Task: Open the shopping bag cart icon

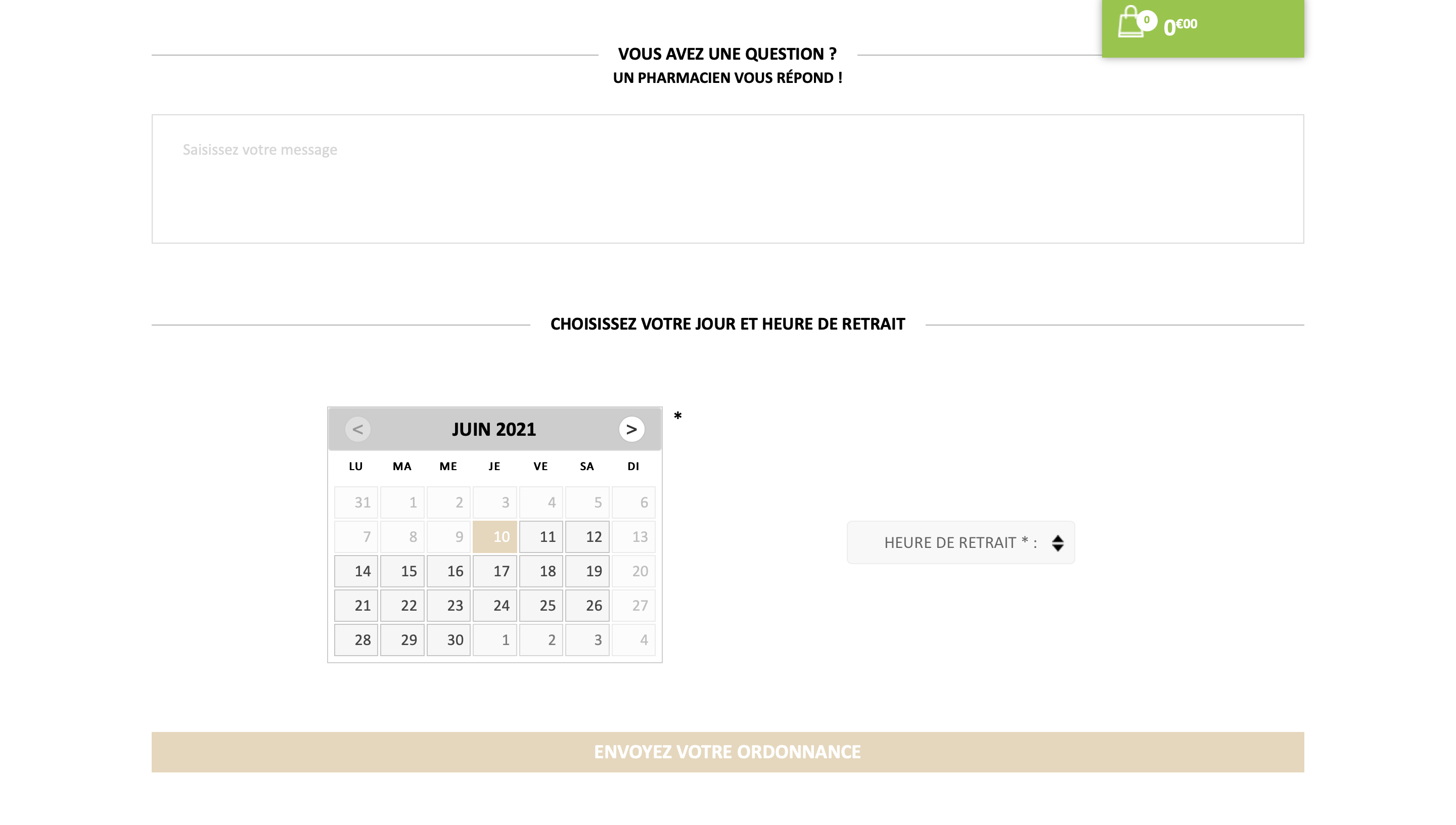Action: click(x=1131, y=22)
